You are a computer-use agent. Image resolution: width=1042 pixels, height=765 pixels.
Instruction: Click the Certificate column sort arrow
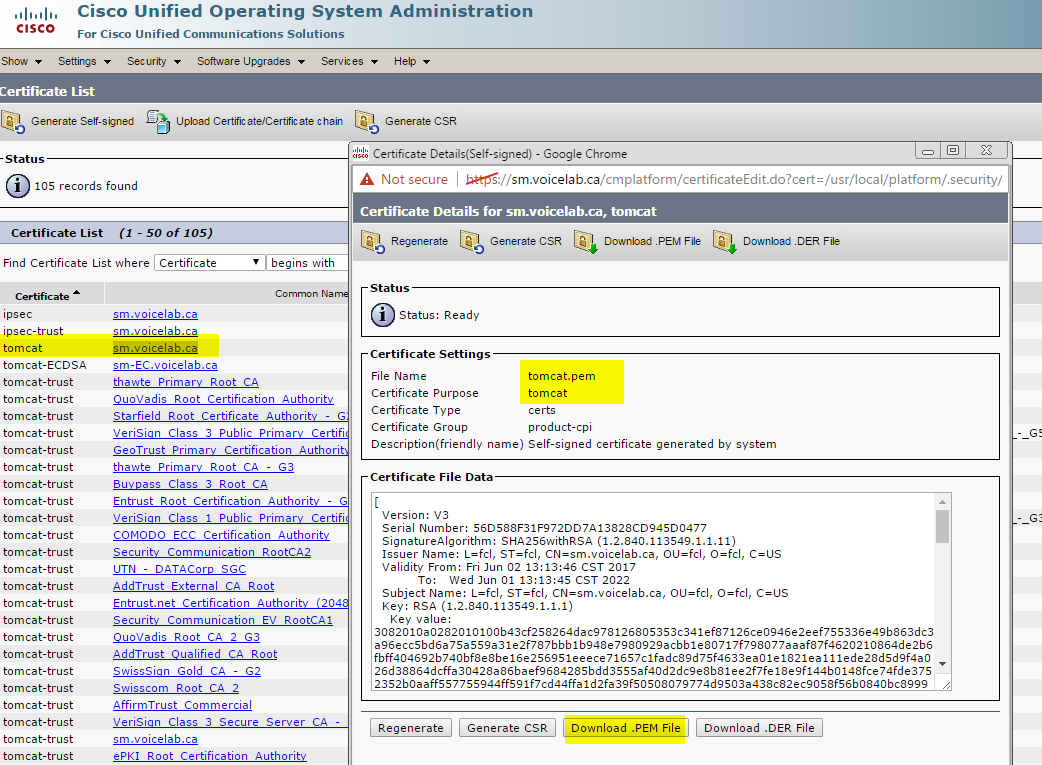pyautogui.click(x=76, y=292)
